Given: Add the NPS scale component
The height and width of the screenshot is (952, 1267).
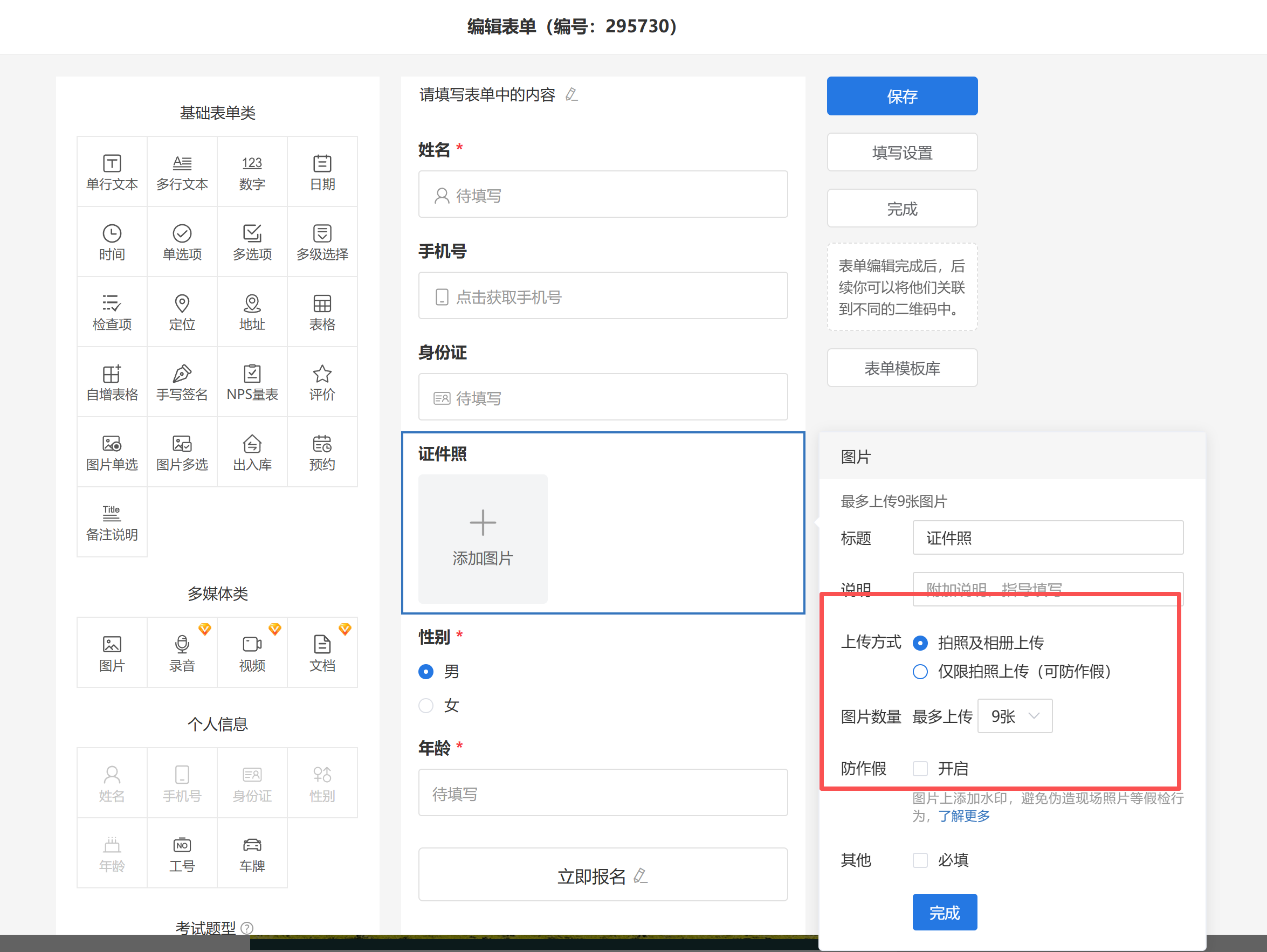Looking at the screenshot, I should tap(252, 382).
